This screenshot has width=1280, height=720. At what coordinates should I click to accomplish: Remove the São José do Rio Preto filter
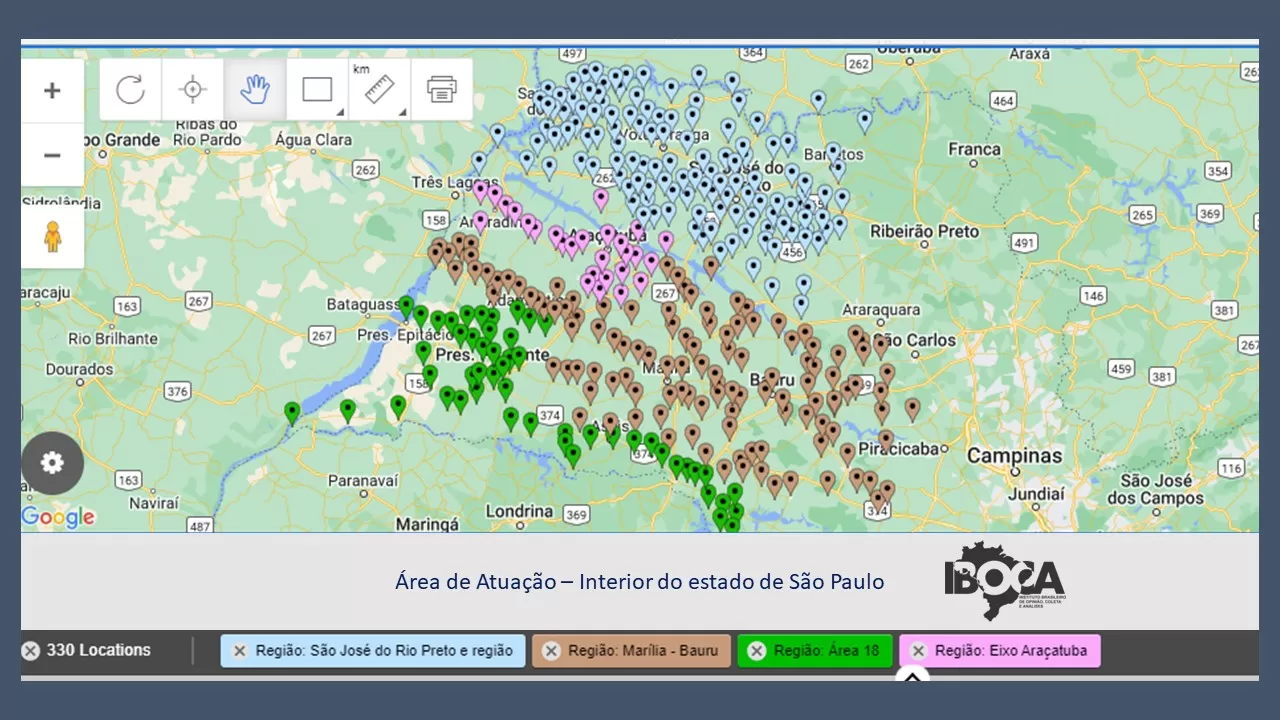[240, 651]
